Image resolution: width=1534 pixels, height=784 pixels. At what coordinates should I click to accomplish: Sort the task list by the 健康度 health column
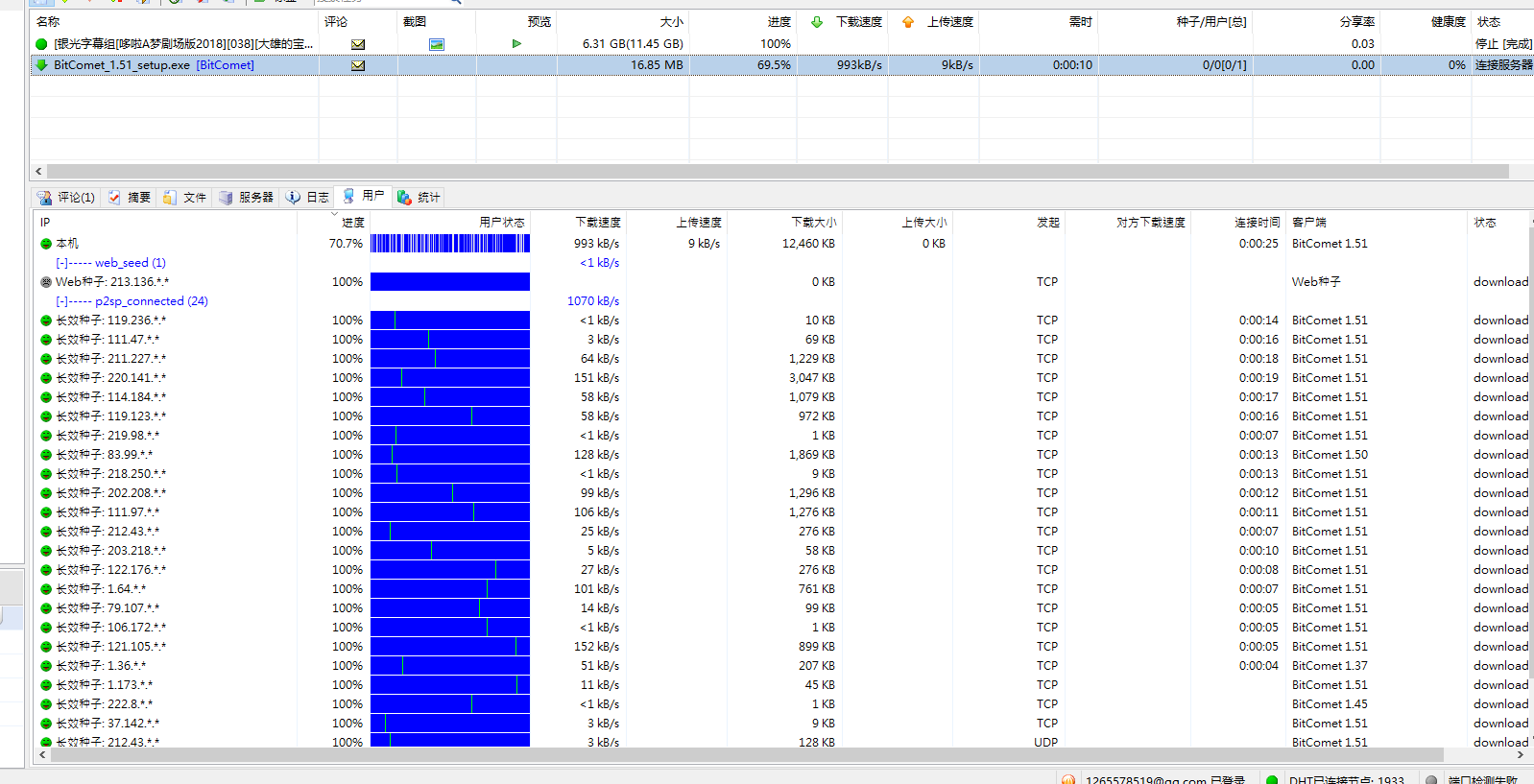point(1449,22)
